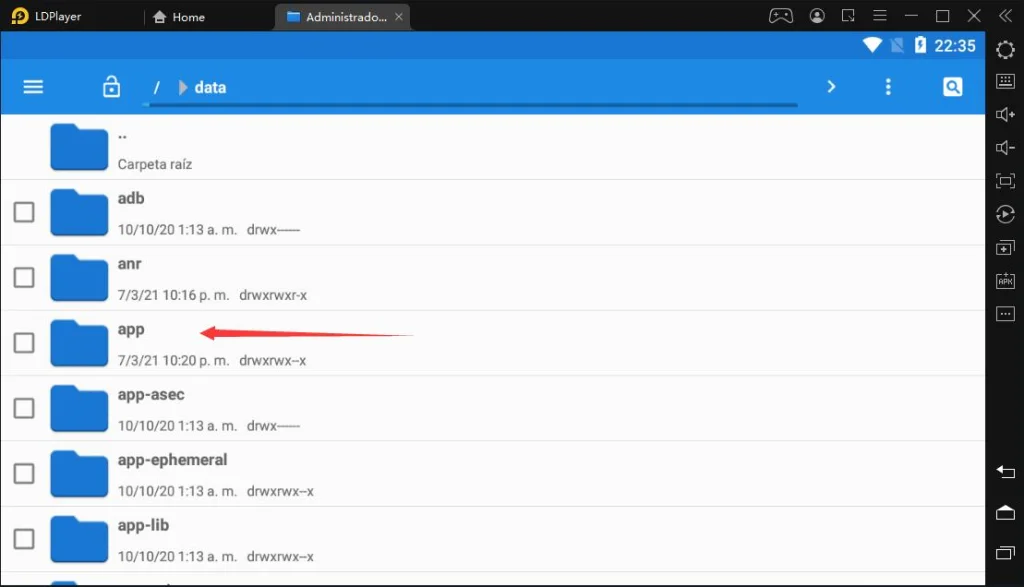
Task: Click the anr permissions drwxrwxr-x
Action: point(273,295)
